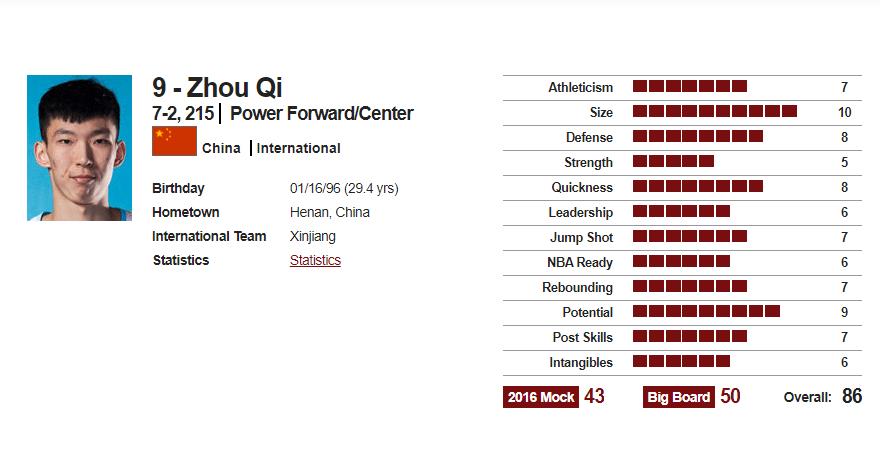
Task: Click the International label next to China
Action: click(299, 148)
